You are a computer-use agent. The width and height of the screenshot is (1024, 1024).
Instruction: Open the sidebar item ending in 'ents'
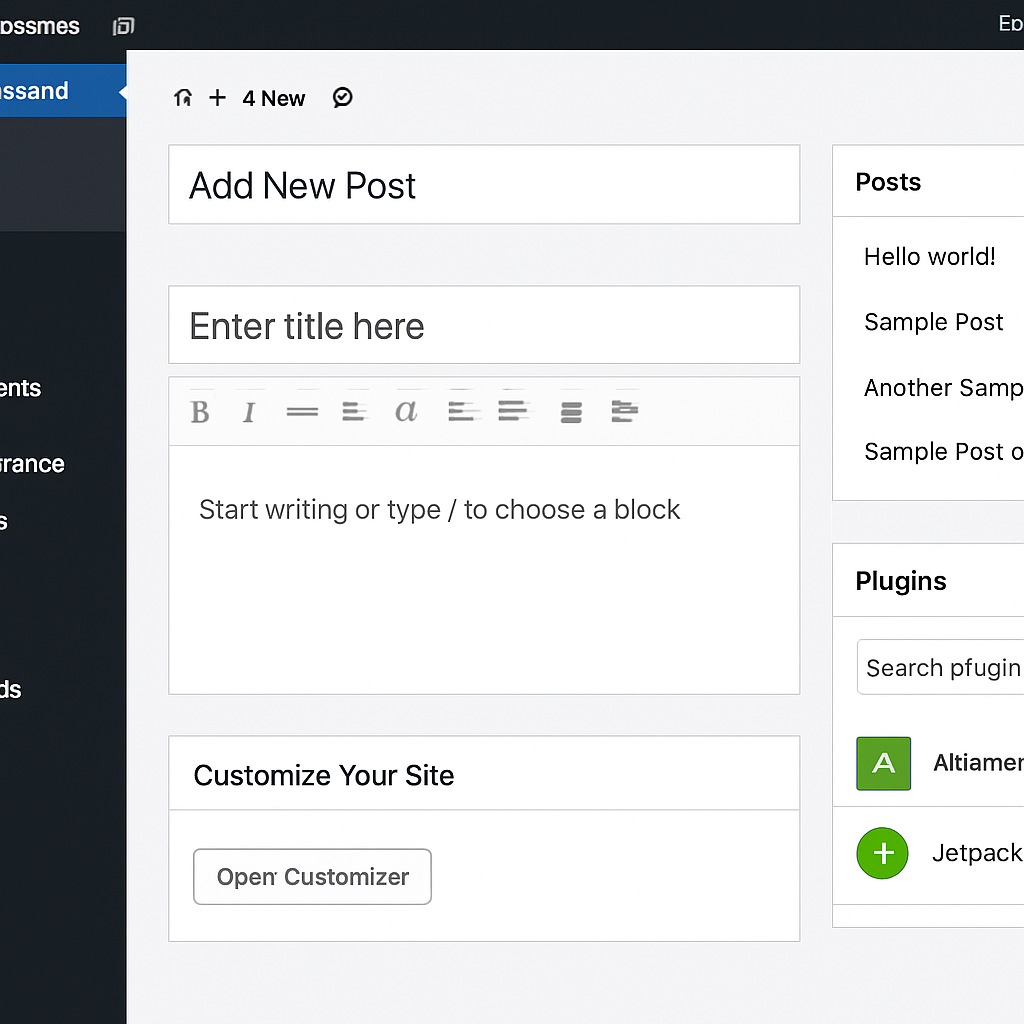click(20, 389)
